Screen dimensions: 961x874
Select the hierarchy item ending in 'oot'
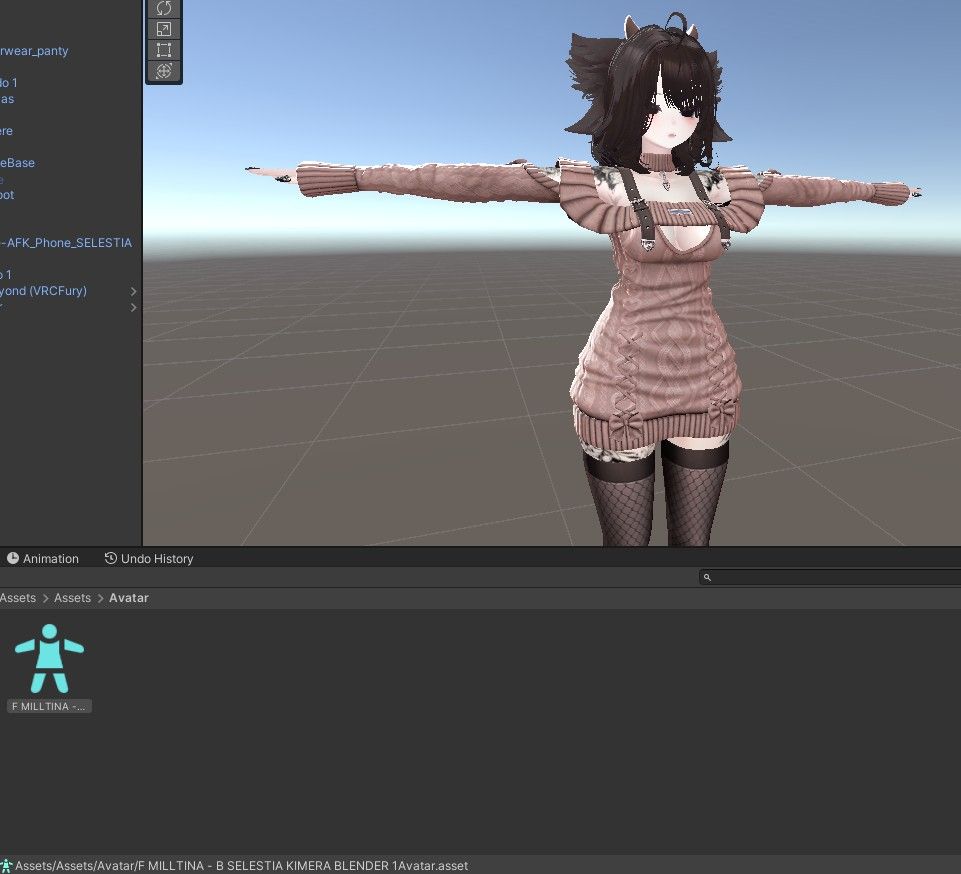tap(7, 194)
